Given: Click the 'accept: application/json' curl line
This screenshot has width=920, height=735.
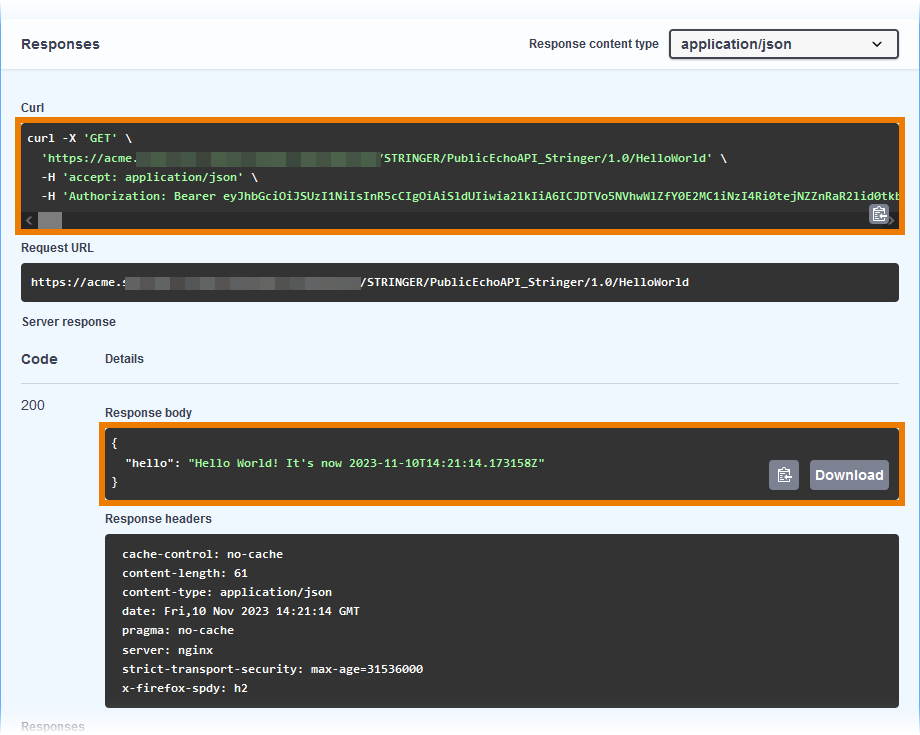Looking at the screenshot, I should (150, 177).
